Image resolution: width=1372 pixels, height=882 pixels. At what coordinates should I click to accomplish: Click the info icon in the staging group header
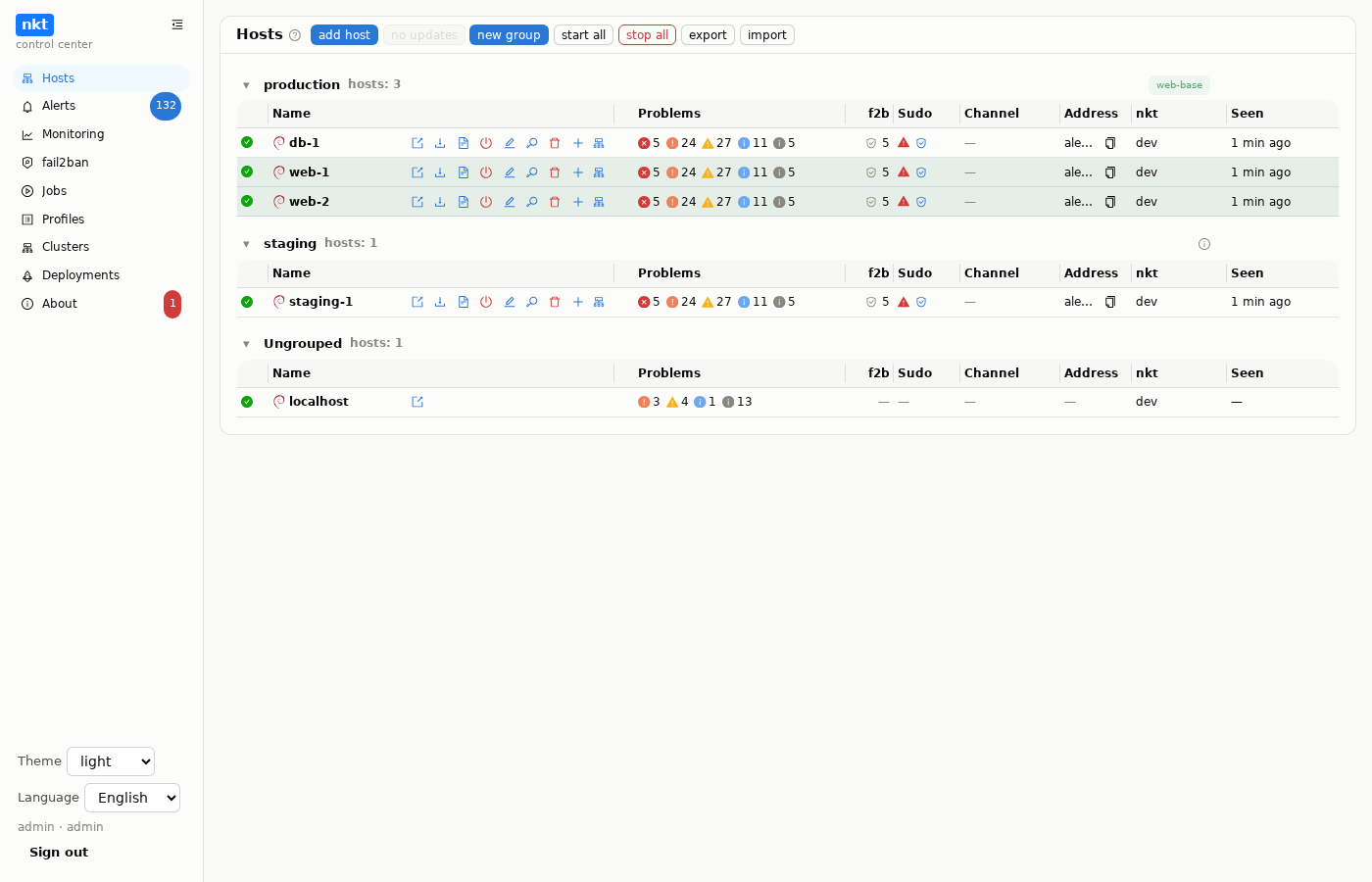(x=1204, y=244)
